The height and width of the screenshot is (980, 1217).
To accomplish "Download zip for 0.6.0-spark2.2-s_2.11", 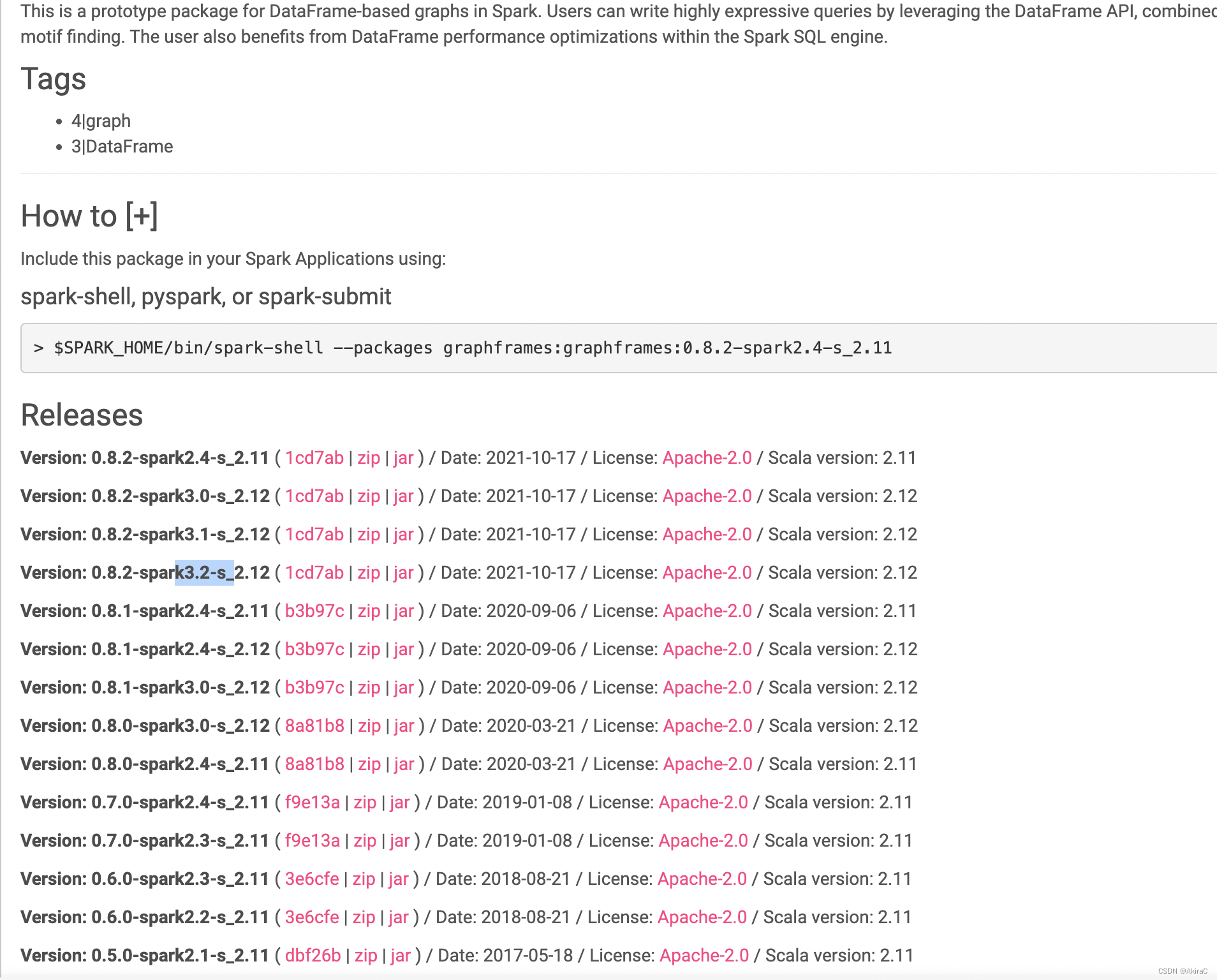I will click(x=364, y=917).
